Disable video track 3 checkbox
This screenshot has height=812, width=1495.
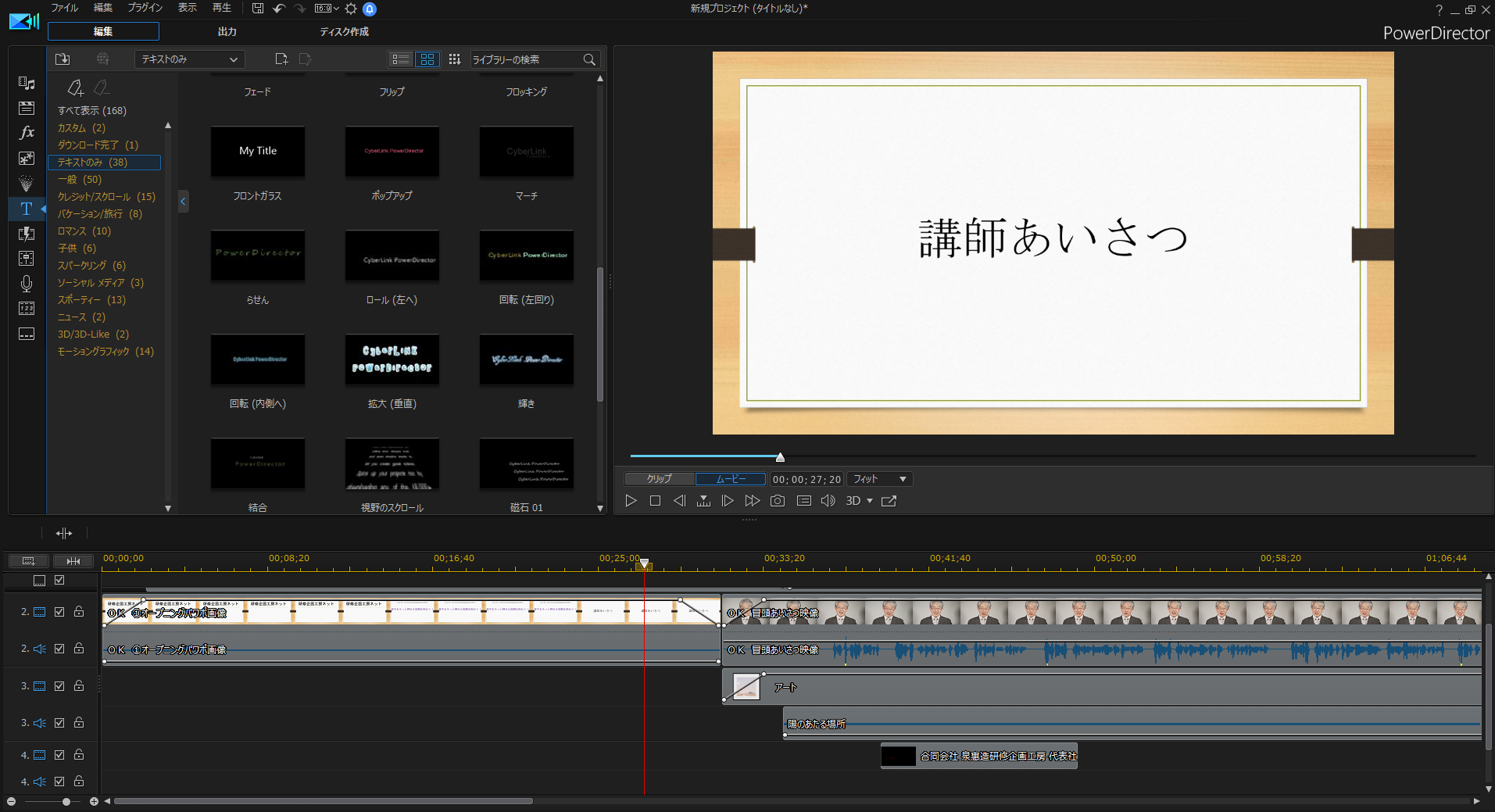tap(59, 686)
